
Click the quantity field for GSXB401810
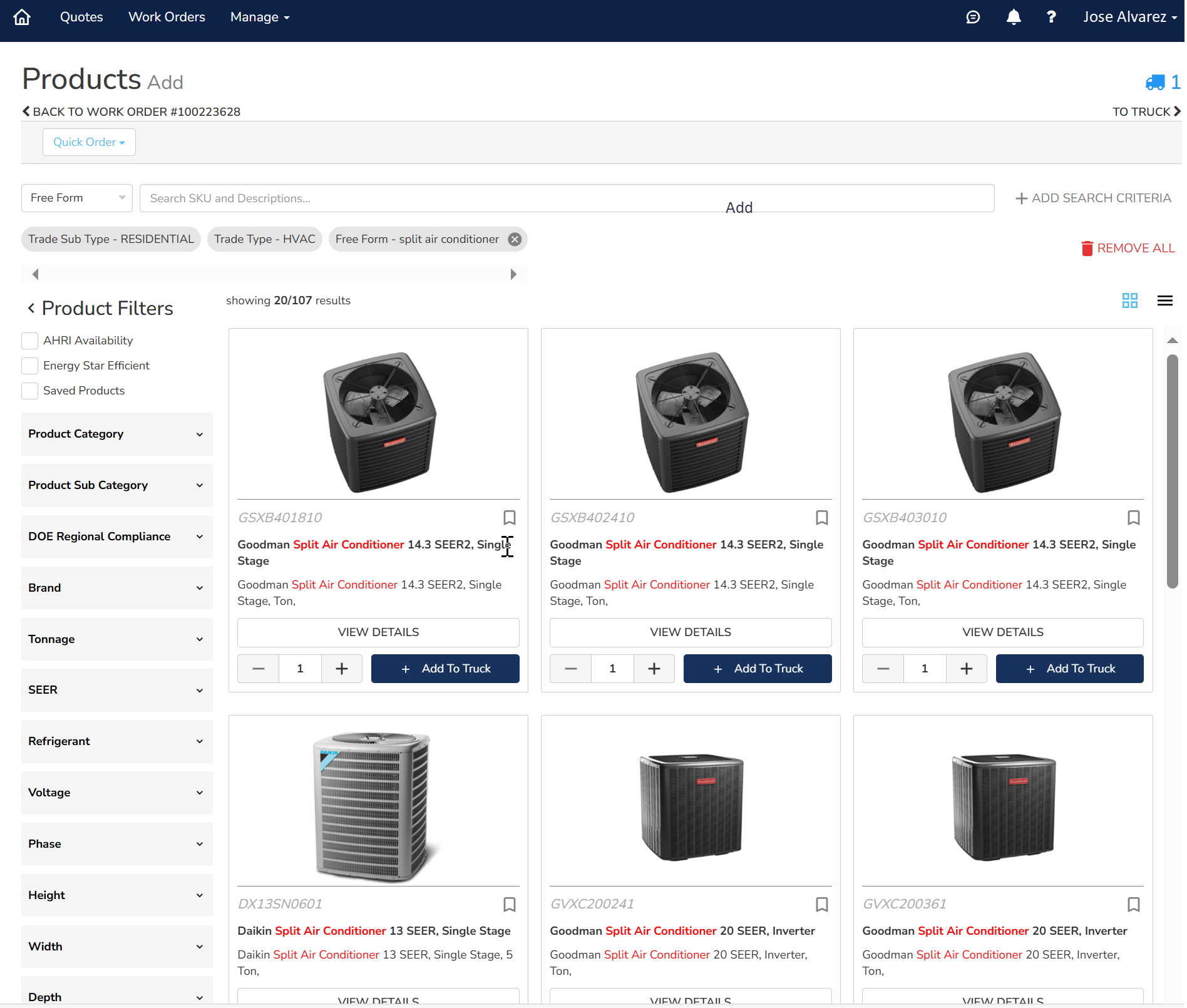(x=300, y=669)
